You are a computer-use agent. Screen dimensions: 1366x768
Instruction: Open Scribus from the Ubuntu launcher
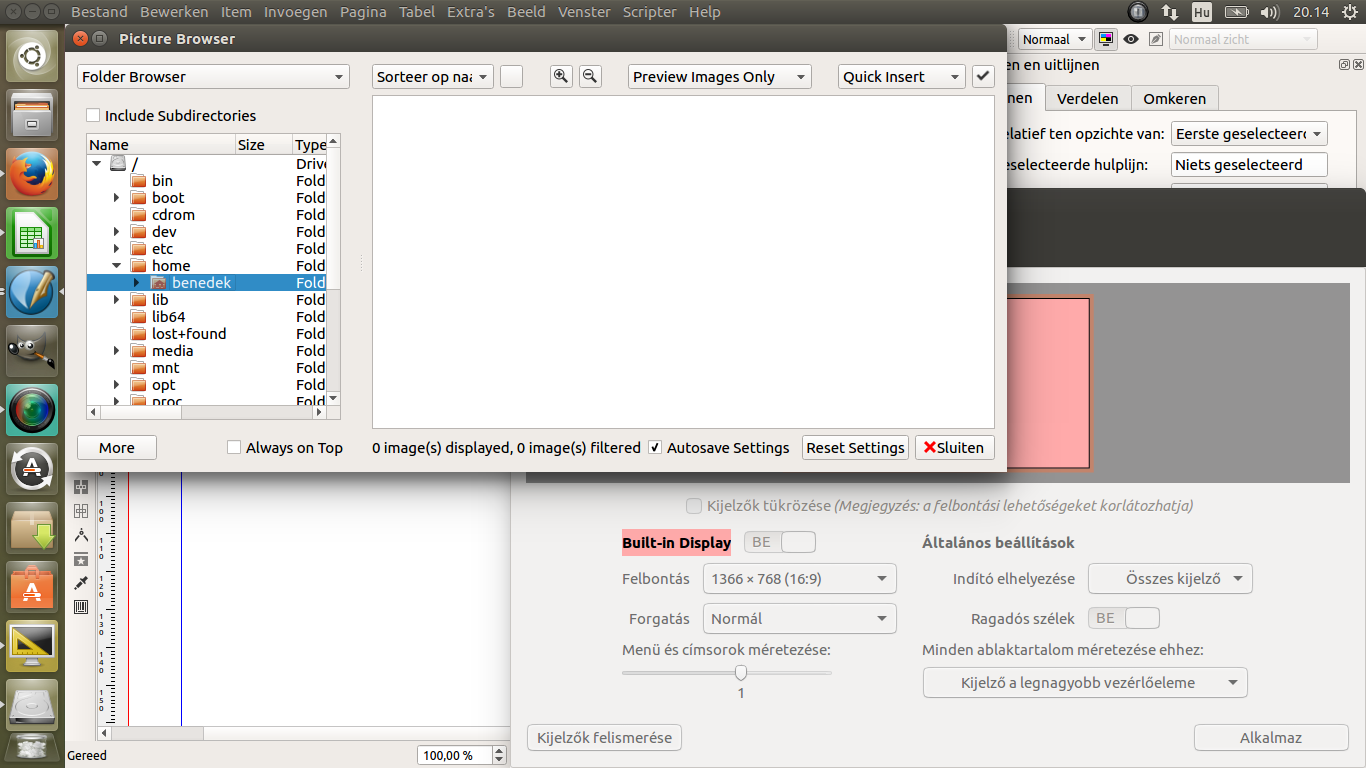click(x=32, y=292)
